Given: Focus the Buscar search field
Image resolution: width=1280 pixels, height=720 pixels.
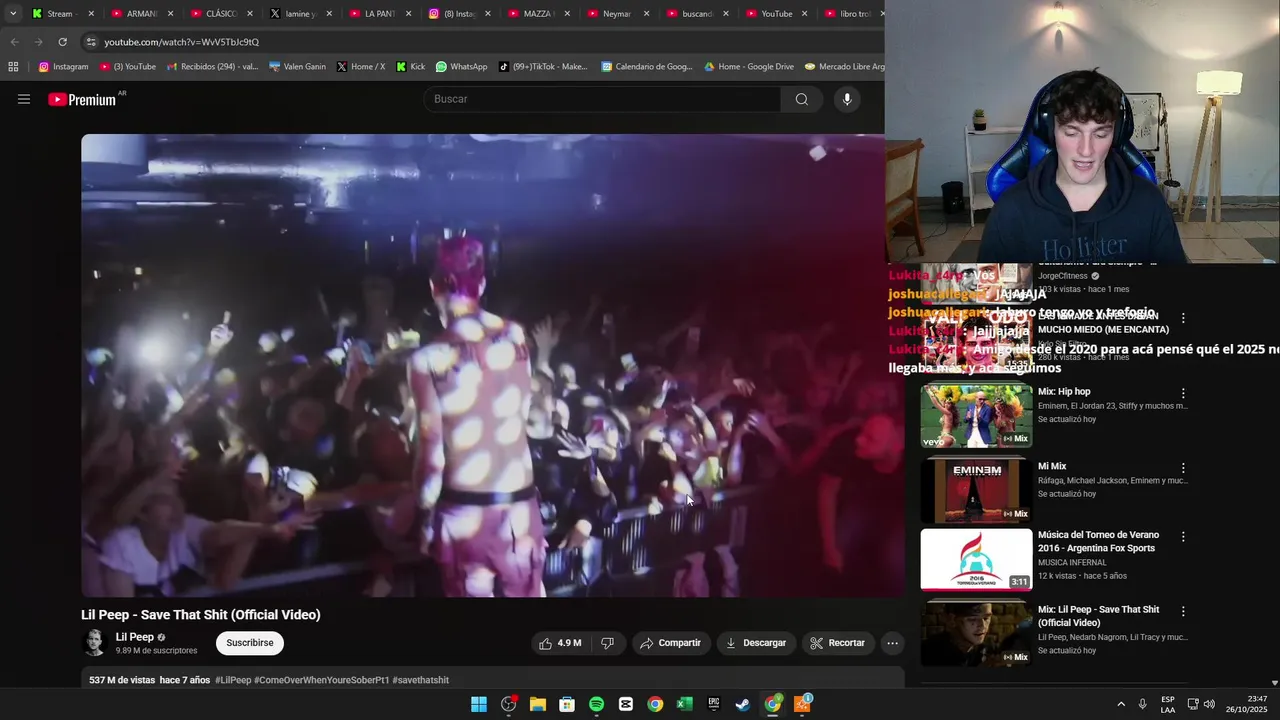Looking at the screenshot, I should click(602, 99).
